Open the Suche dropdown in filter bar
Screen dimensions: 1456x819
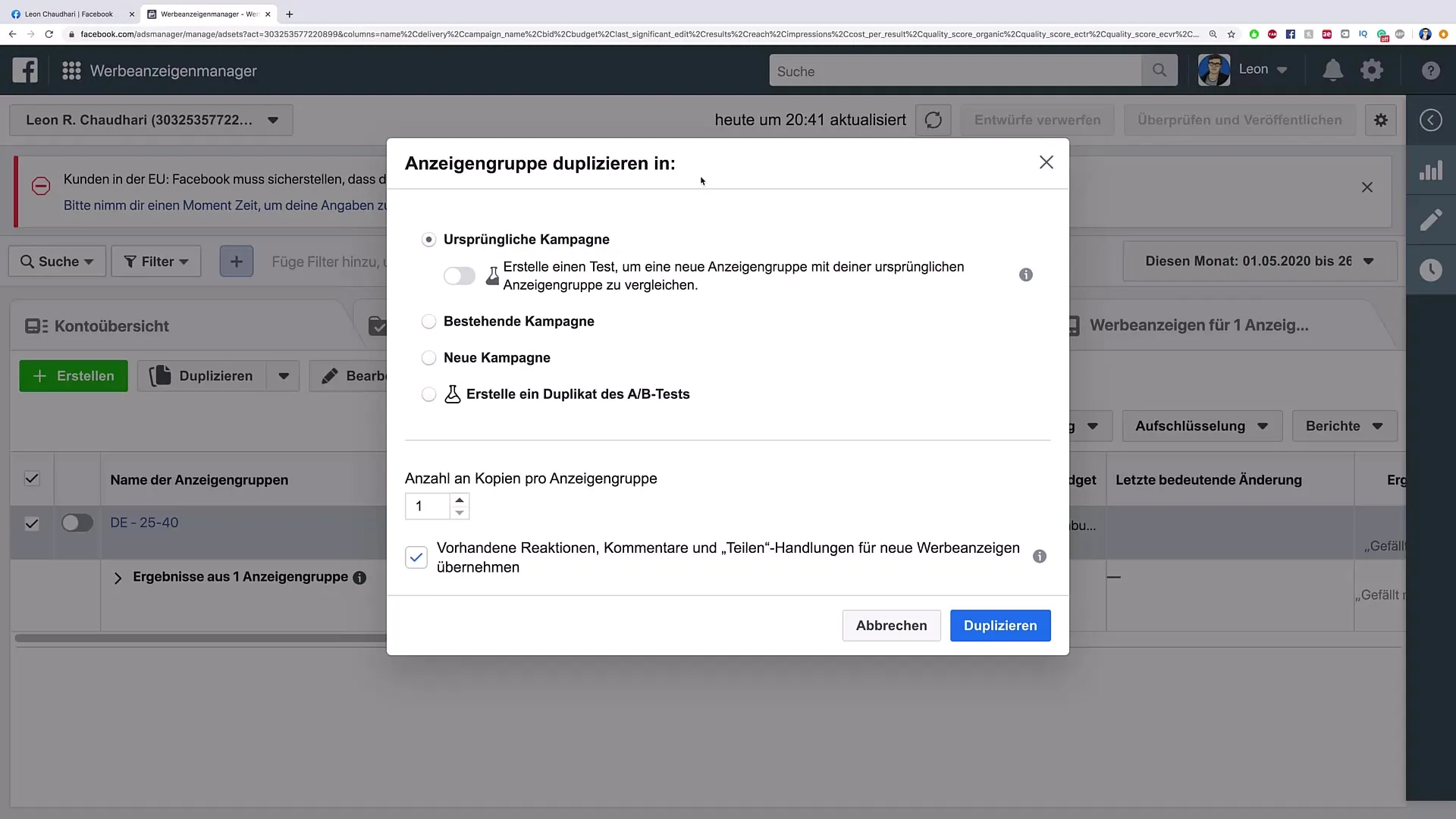click(57, 262)
